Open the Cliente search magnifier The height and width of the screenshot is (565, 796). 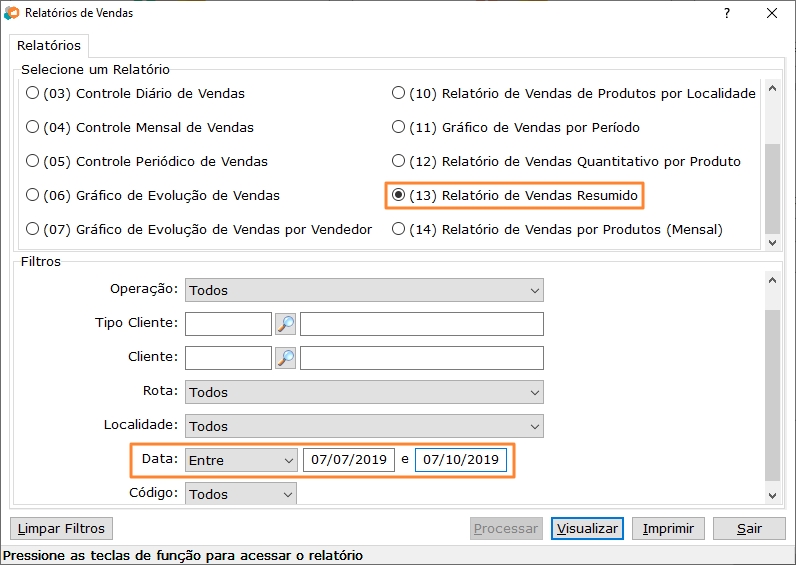285,358
